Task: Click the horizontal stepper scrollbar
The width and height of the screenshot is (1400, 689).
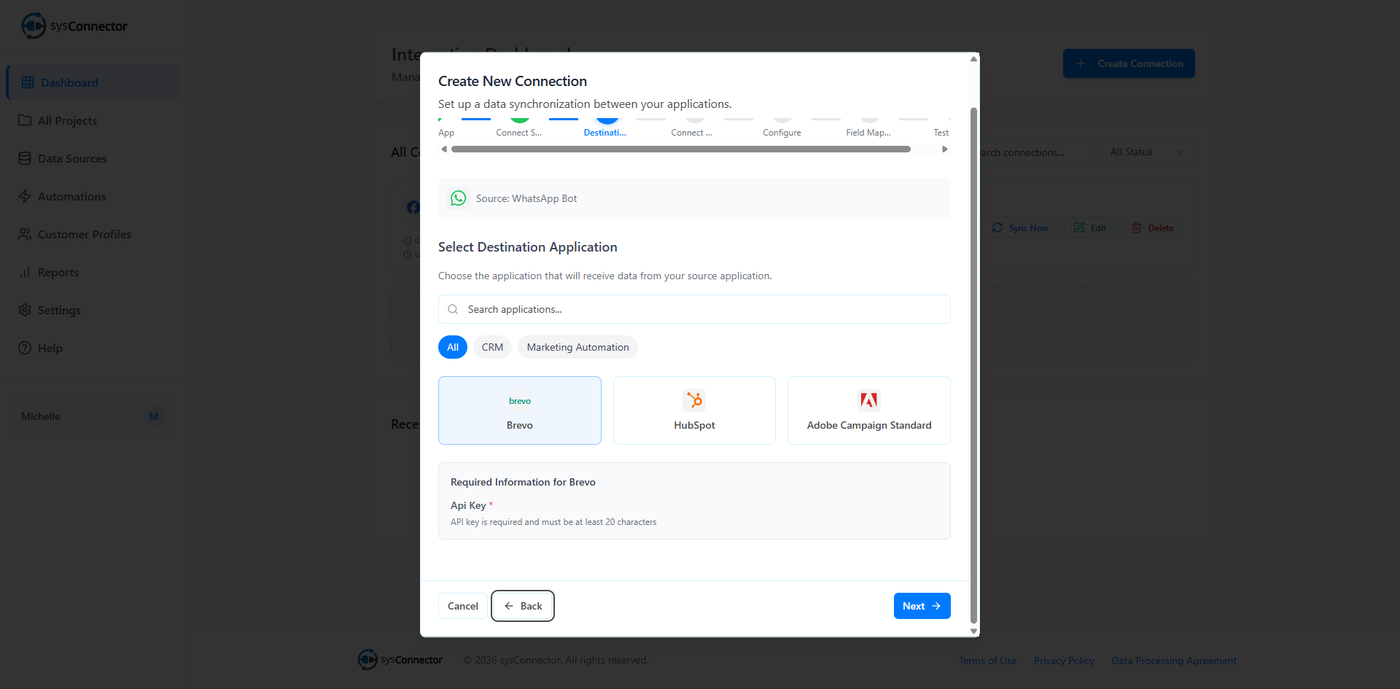Action: tap(681, 149)
